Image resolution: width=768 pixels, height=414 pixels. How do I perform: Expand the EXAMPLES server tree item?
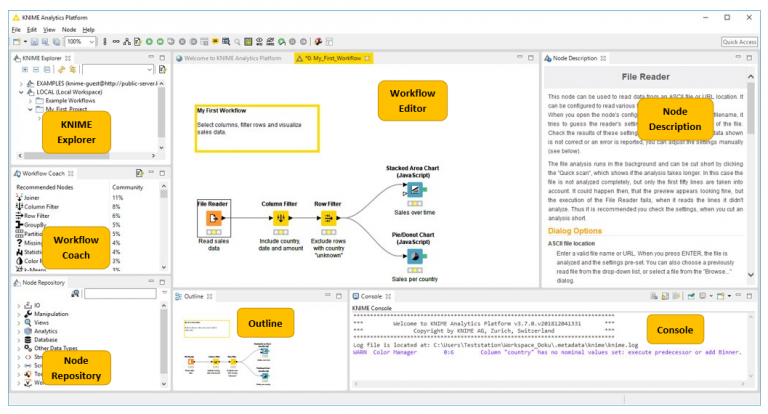[20, 84]
